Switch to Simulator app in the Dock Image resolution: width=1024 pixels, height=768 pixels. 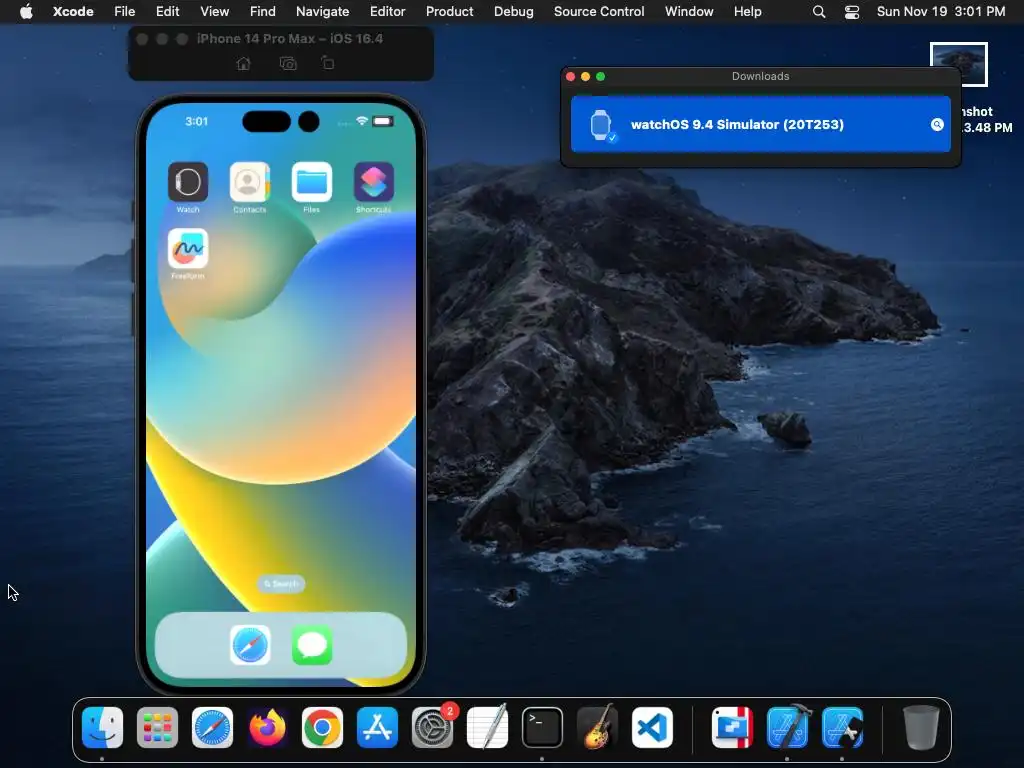coord(842,727)
